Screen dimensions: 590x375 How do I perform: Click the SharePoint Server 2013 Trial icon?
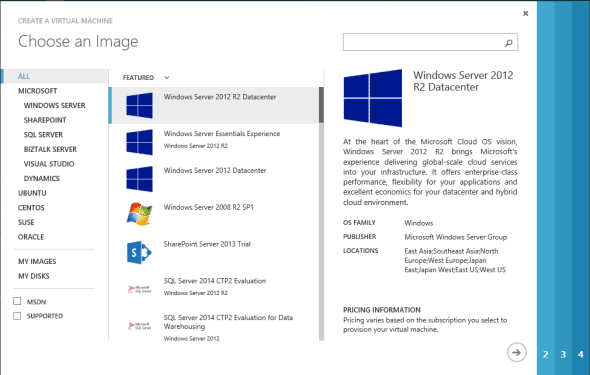pyautogui.click(x=139, y=252)
